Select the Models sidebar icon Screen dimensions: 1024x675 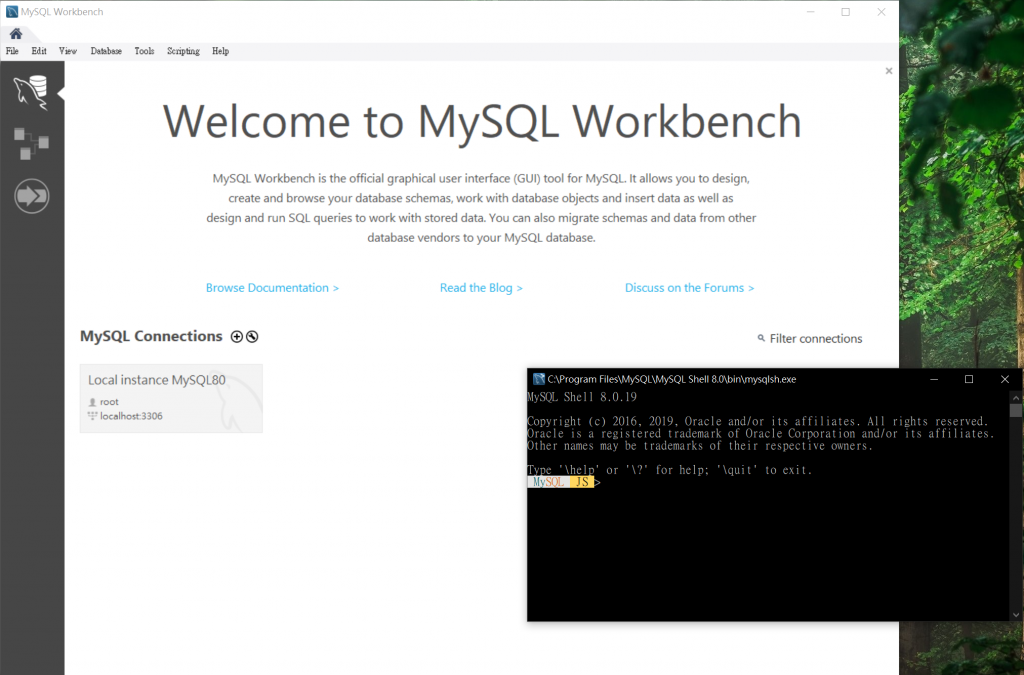(x=31, y=144)
